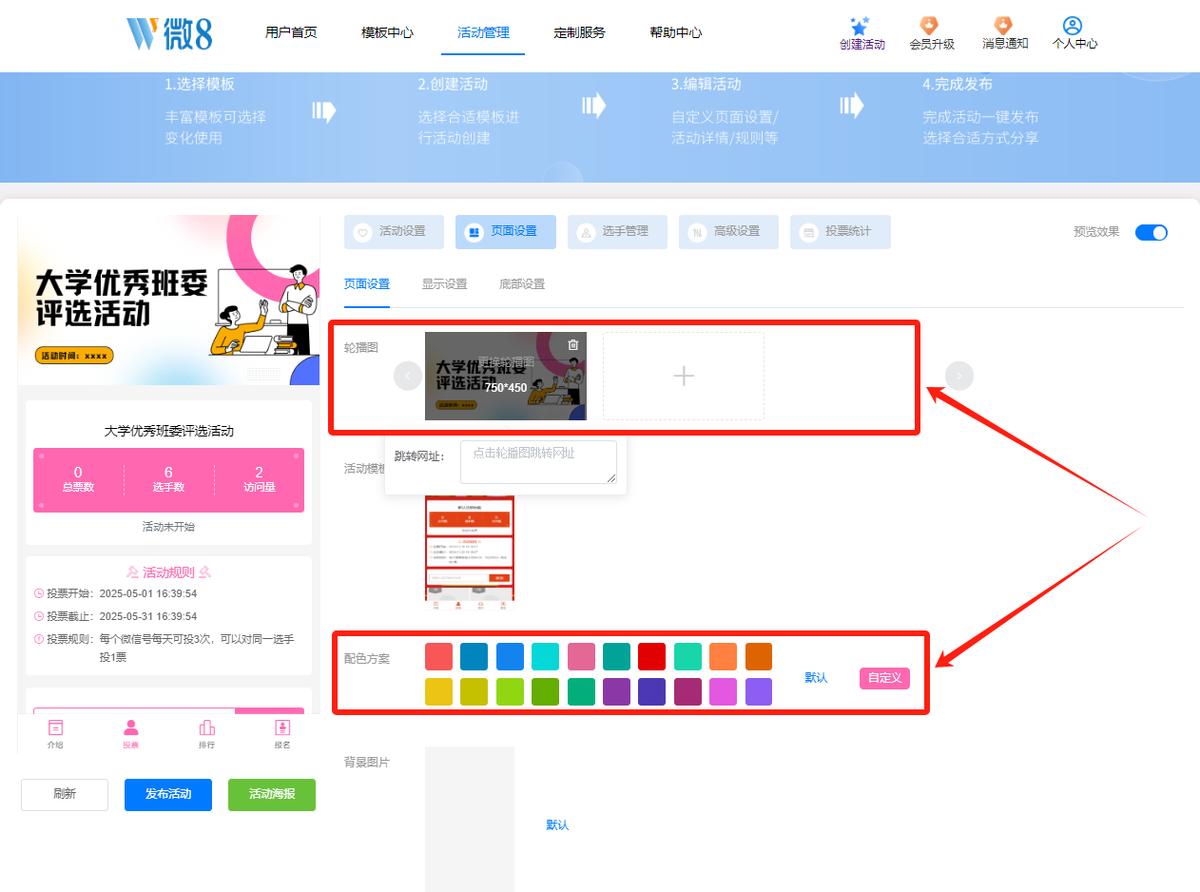Click the 投票开始 date line
The width and height of the screenshot is (1200, 892).
[x=115, y=594]
